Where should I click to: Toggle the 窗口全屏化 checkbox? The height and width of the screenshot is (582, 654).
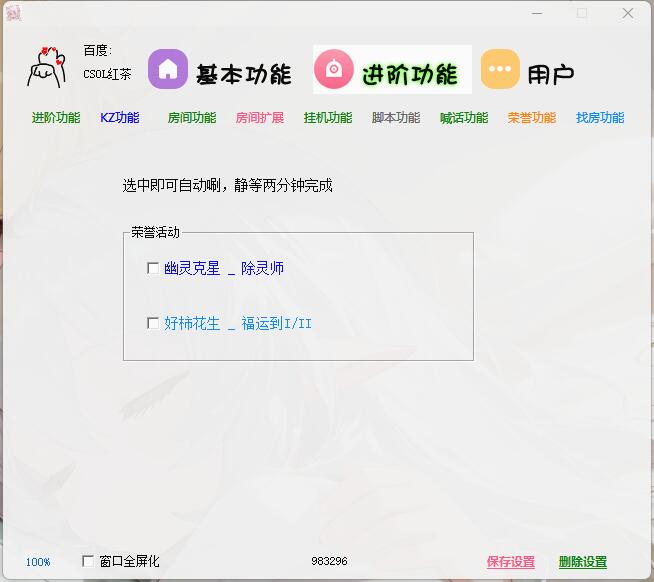pos(88,561)
